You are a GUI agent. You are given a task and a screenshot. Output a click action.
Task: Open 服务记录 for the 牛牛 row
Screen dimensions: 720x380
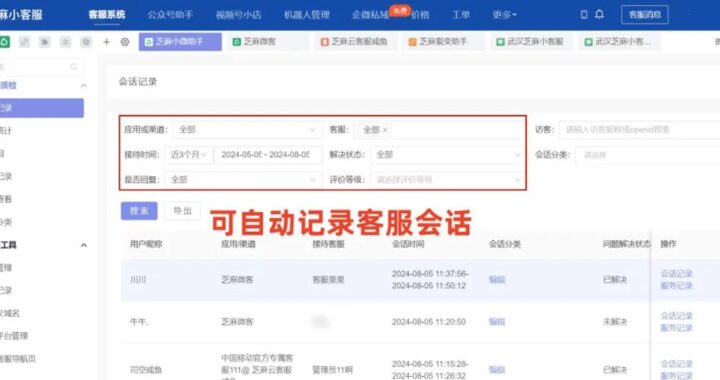click(676, 328)
